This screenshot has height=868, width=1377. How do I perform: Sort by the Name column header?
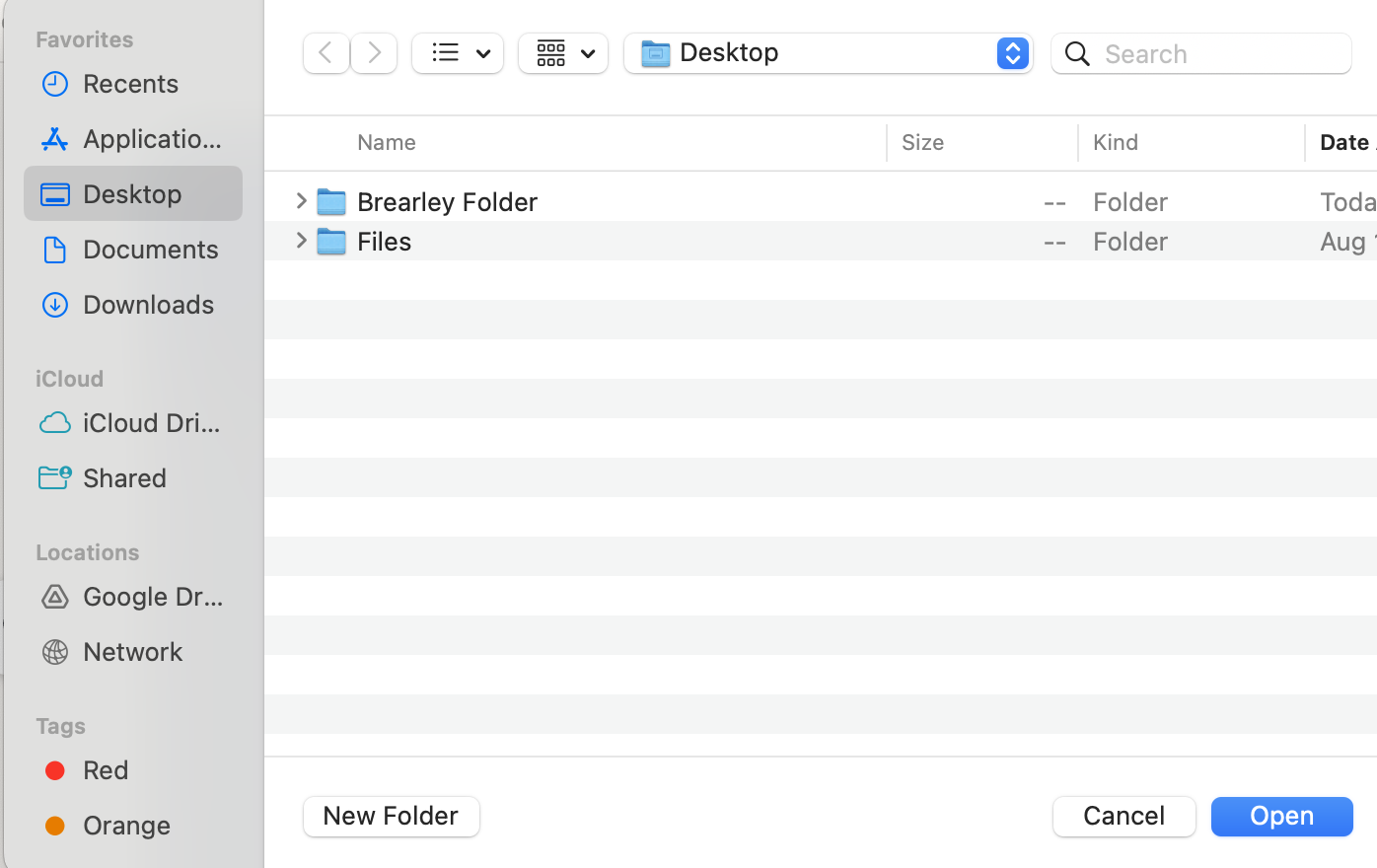[387, 142]
